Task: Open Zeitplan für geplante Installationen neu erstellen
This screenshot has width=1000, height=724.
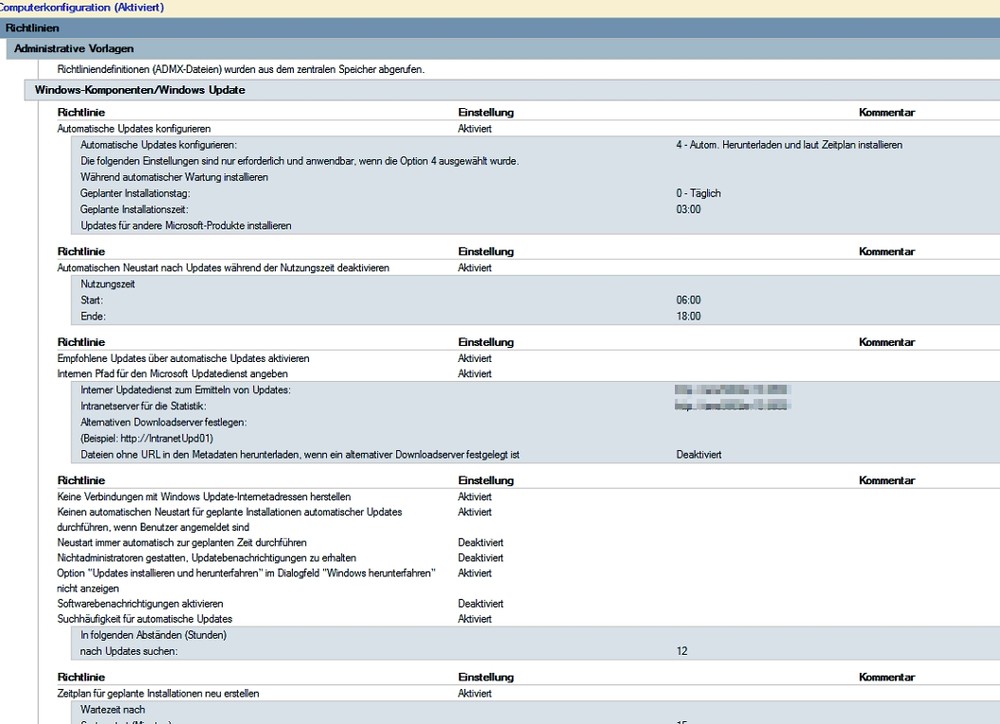Action: pos(165,694)
